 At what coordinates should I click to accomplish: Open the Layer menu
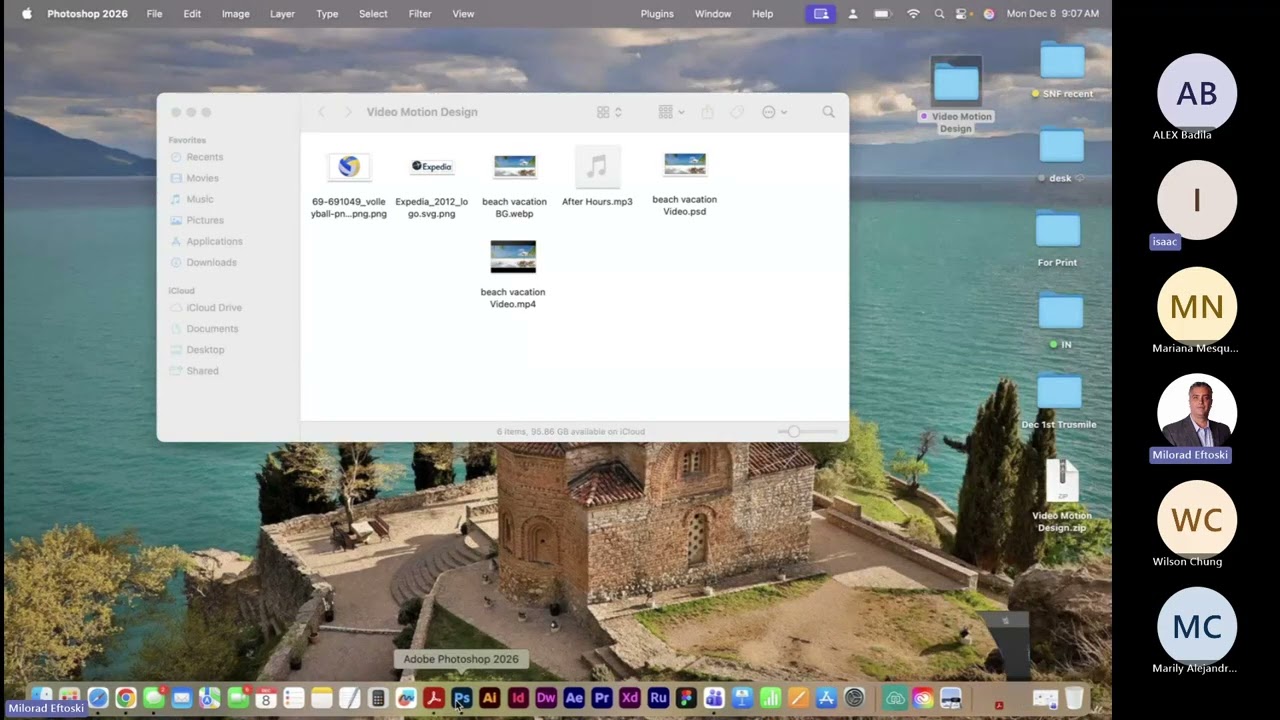click(282, 14)
